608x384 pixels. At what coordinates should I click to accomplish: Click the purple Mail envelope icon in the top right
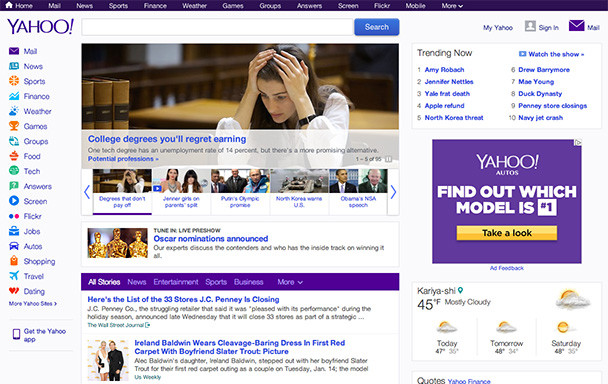pyautogui.click(x=577, y=26)
